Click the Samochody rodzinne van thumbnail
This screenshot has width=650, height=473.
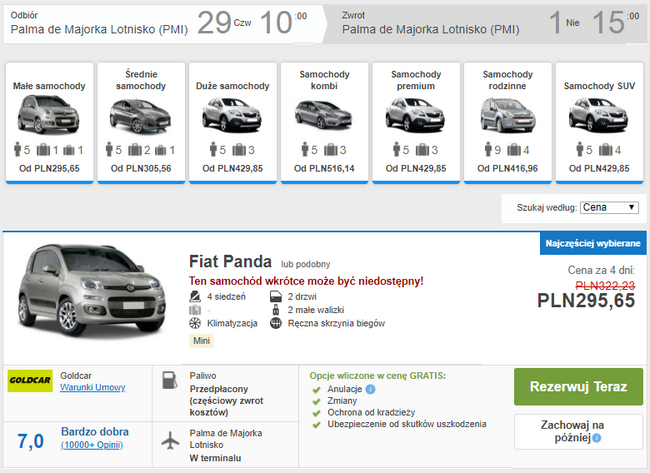pyautogui.click(x=508, y=115)
